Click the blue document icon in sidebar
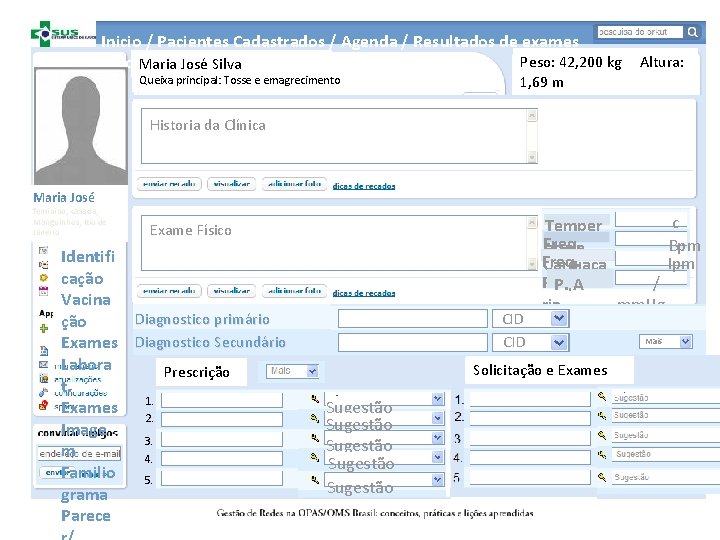This screenshot has height=540, width=720. (44, 351)
